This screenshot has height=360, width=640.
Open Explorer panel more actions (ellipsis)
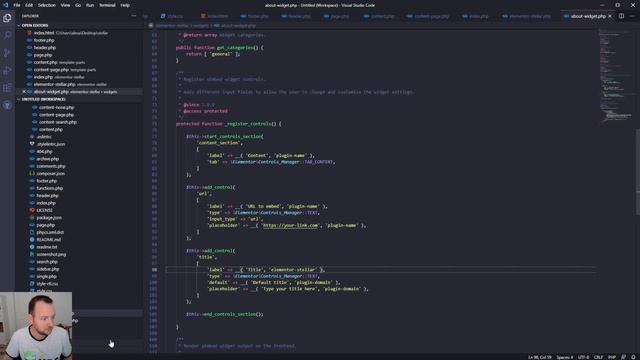coord(134,16)
